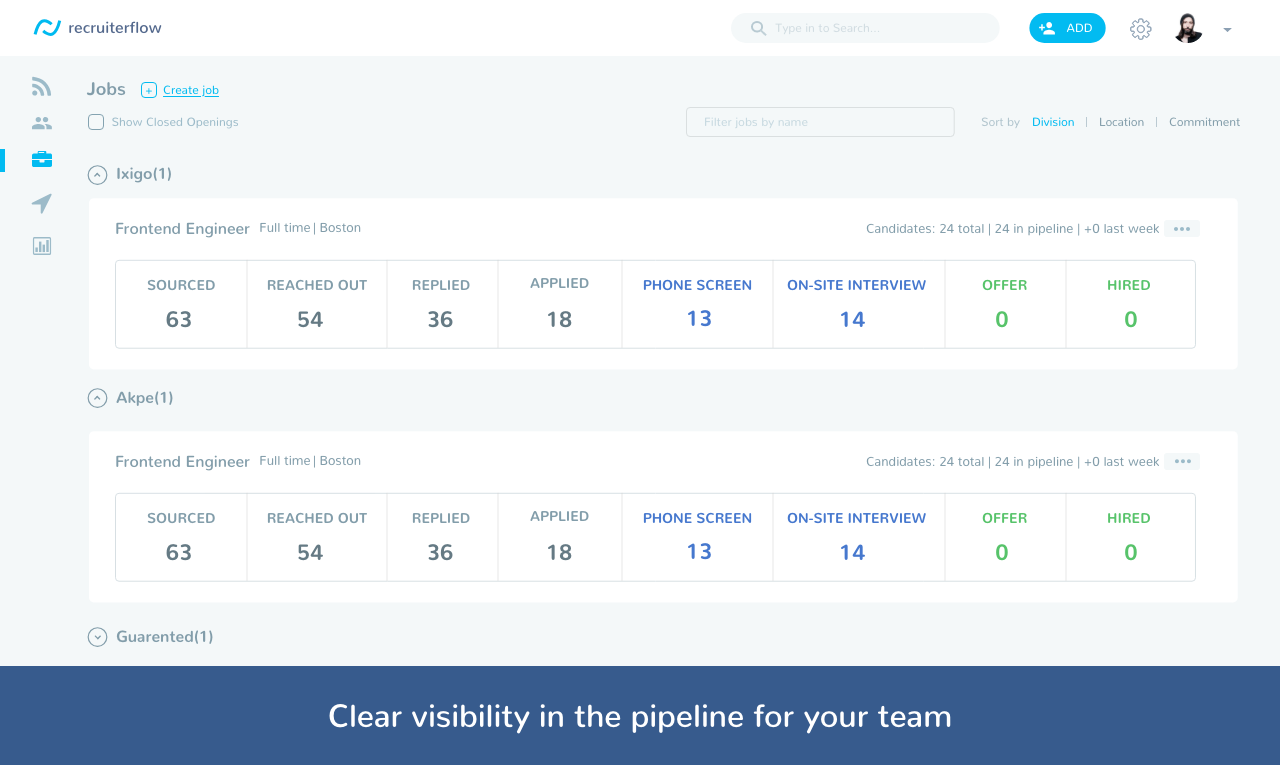Click the ADD button
The width and height of the screenshot is (1280, 765).
click(1067, 28)
